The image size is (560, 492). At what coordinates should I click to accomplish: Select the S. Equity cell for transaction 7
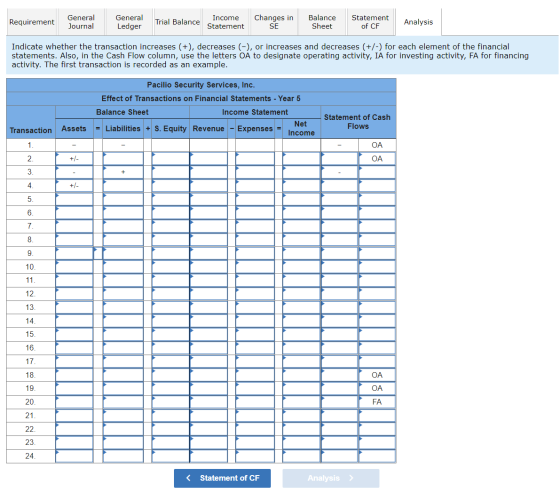(170, 226)
